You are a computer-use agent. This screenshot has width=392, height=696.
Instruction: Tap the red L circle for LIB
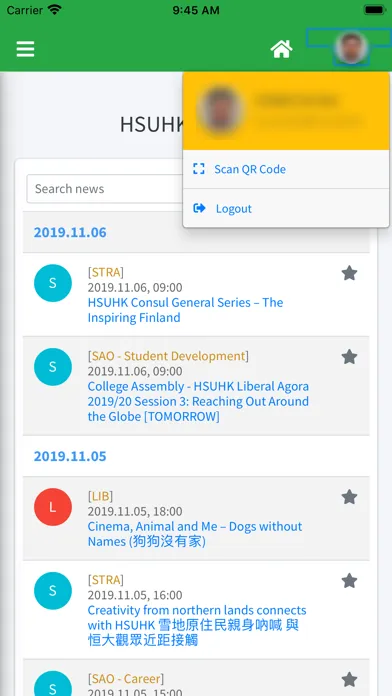point(53,507)
